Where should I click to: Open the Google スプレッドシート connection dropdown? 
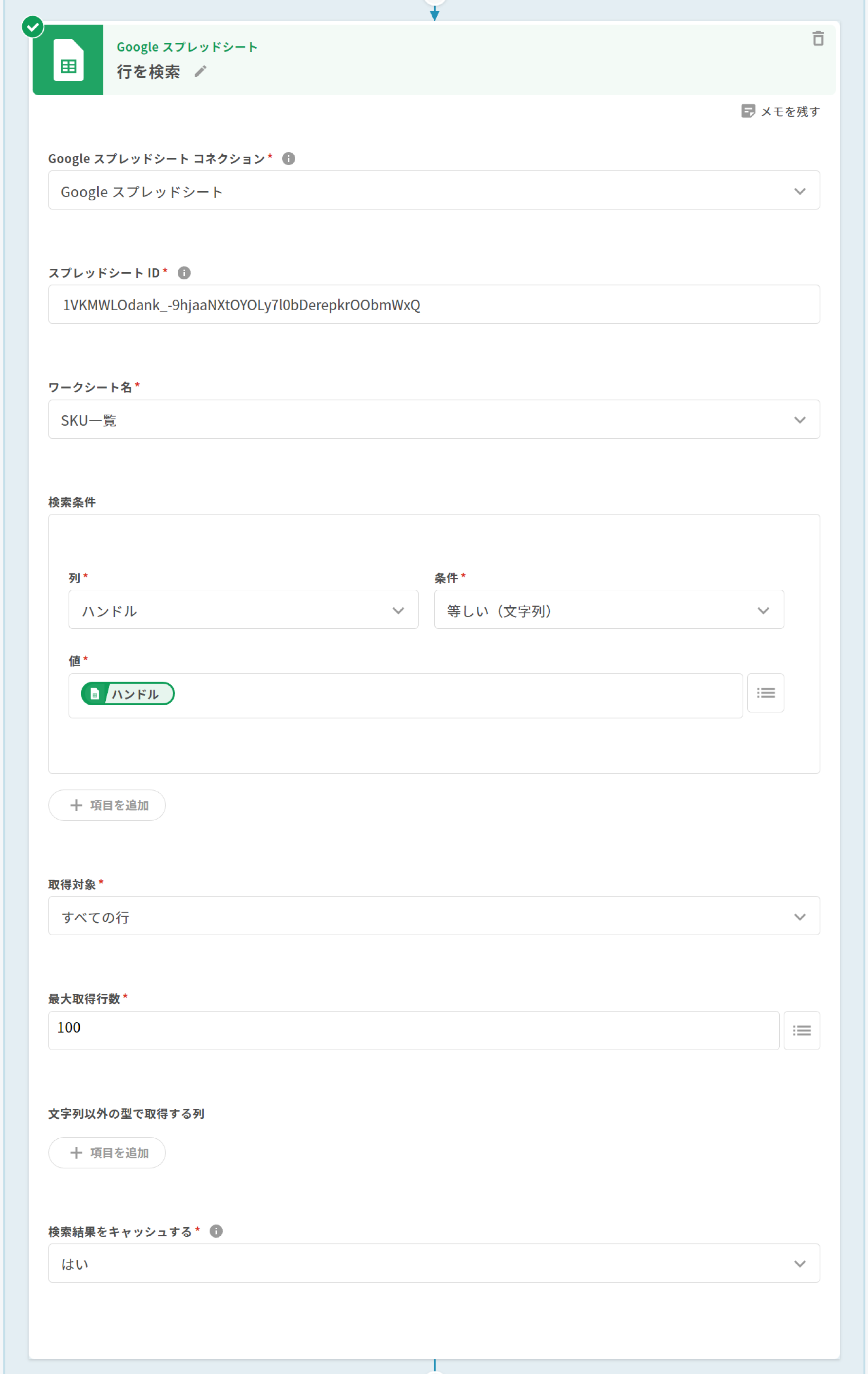tap(434, 191)
